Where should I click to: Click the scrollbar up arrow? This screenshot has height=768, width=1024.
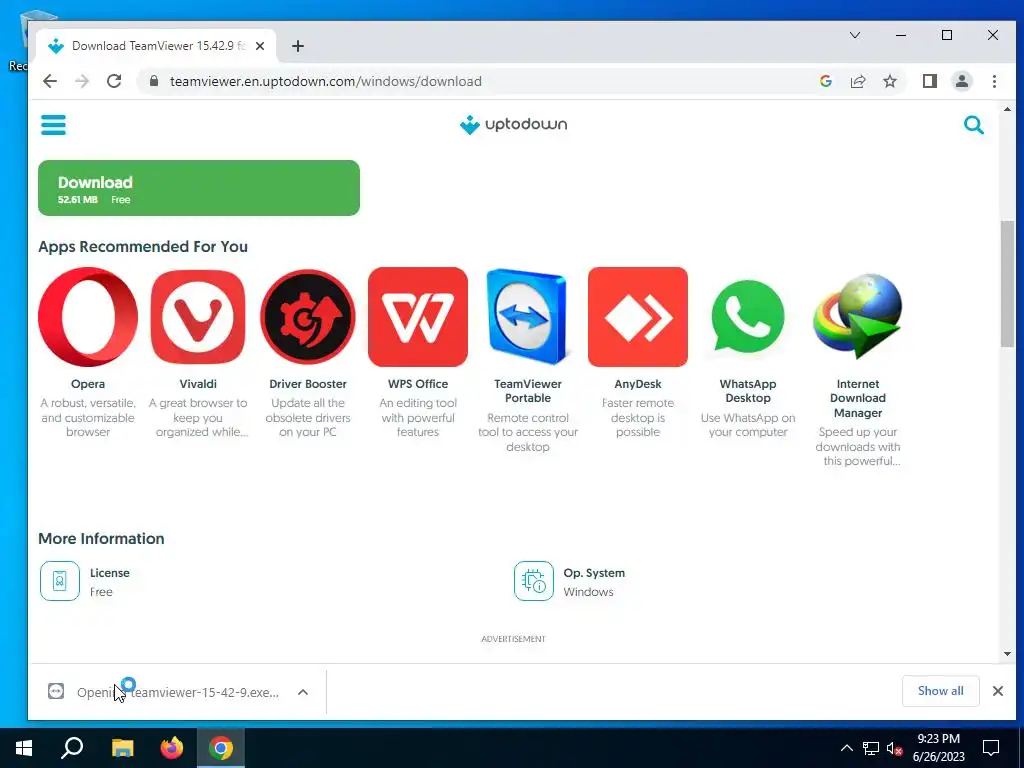click(x=1007, y=109)
